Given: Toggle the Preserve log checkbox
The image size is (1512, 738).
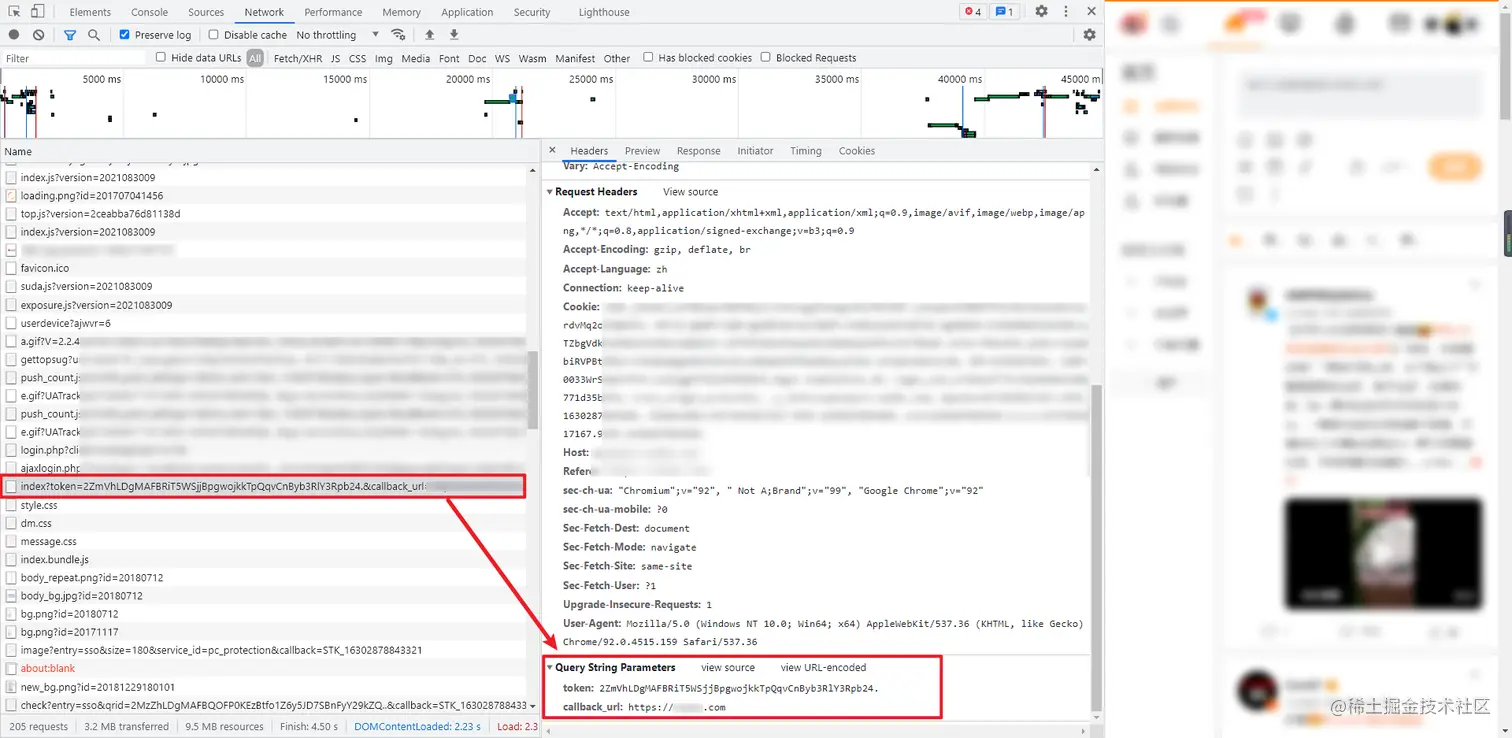Looking at the screenshot, I should [x=124, y=35].
